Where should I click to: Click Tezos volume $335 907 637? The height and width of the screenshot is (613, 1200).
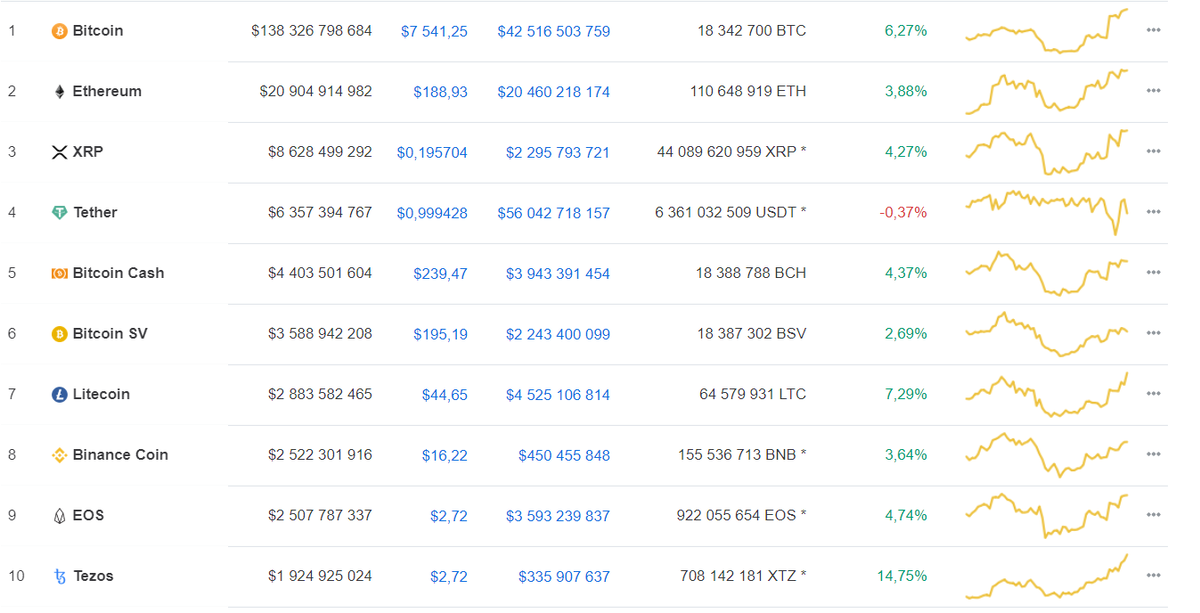tap(564, 577)
